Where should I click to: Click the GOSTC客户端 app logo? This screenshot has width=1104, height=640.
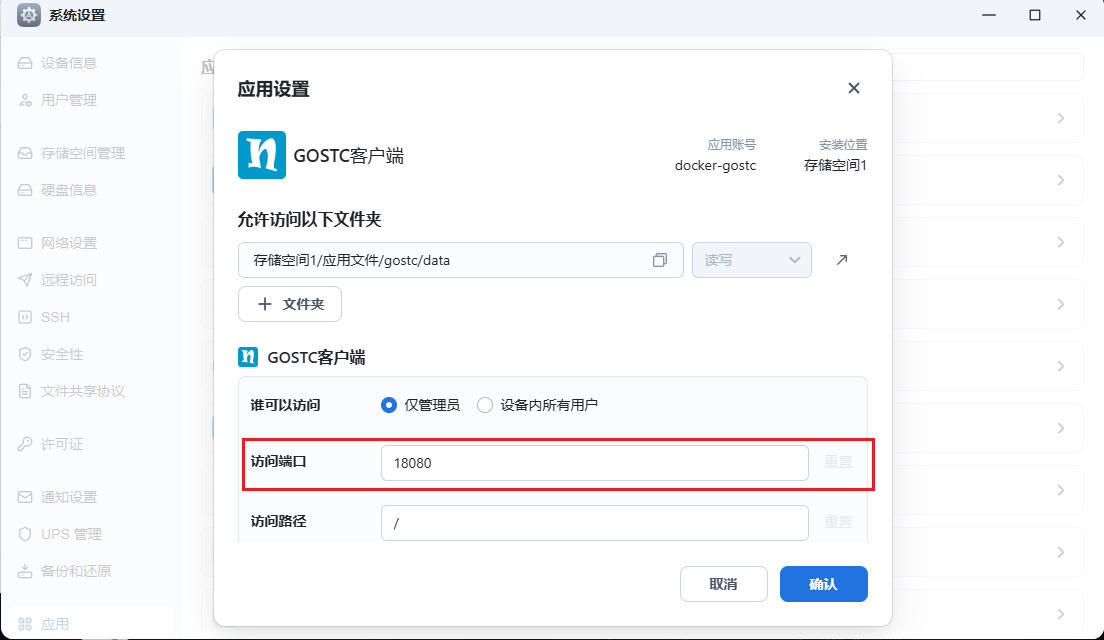[262, 155]
